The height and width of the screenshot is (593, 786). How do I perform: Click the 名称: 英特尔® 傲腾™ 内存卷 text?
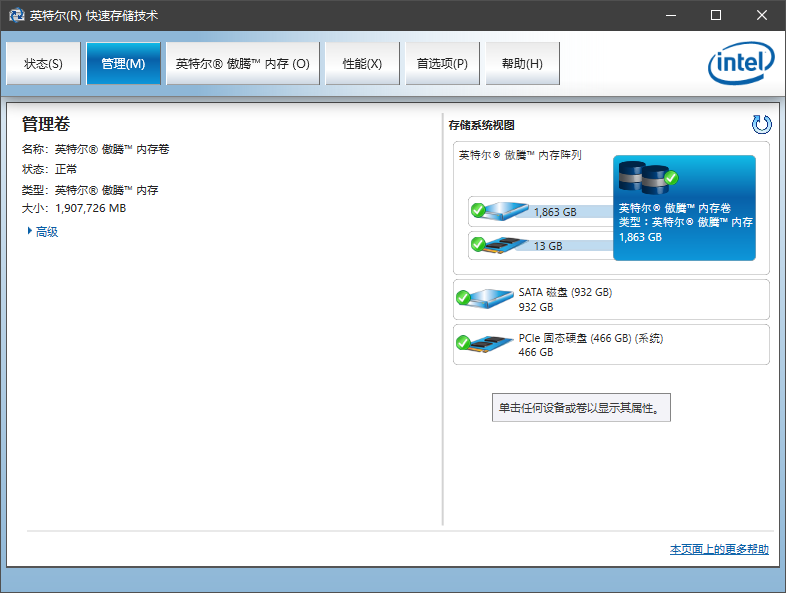pyautogui.click(x=96, y=149)
